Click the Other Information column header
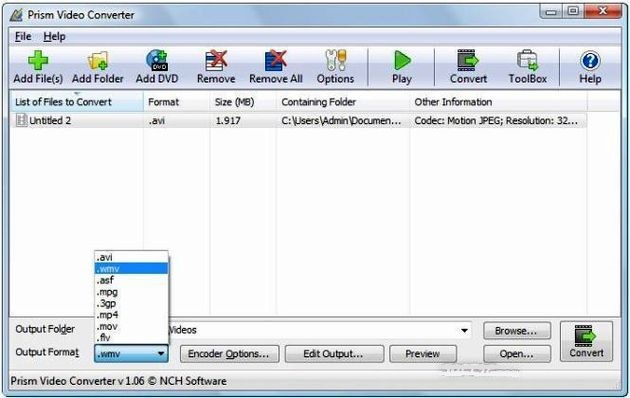 coord(498,102)
